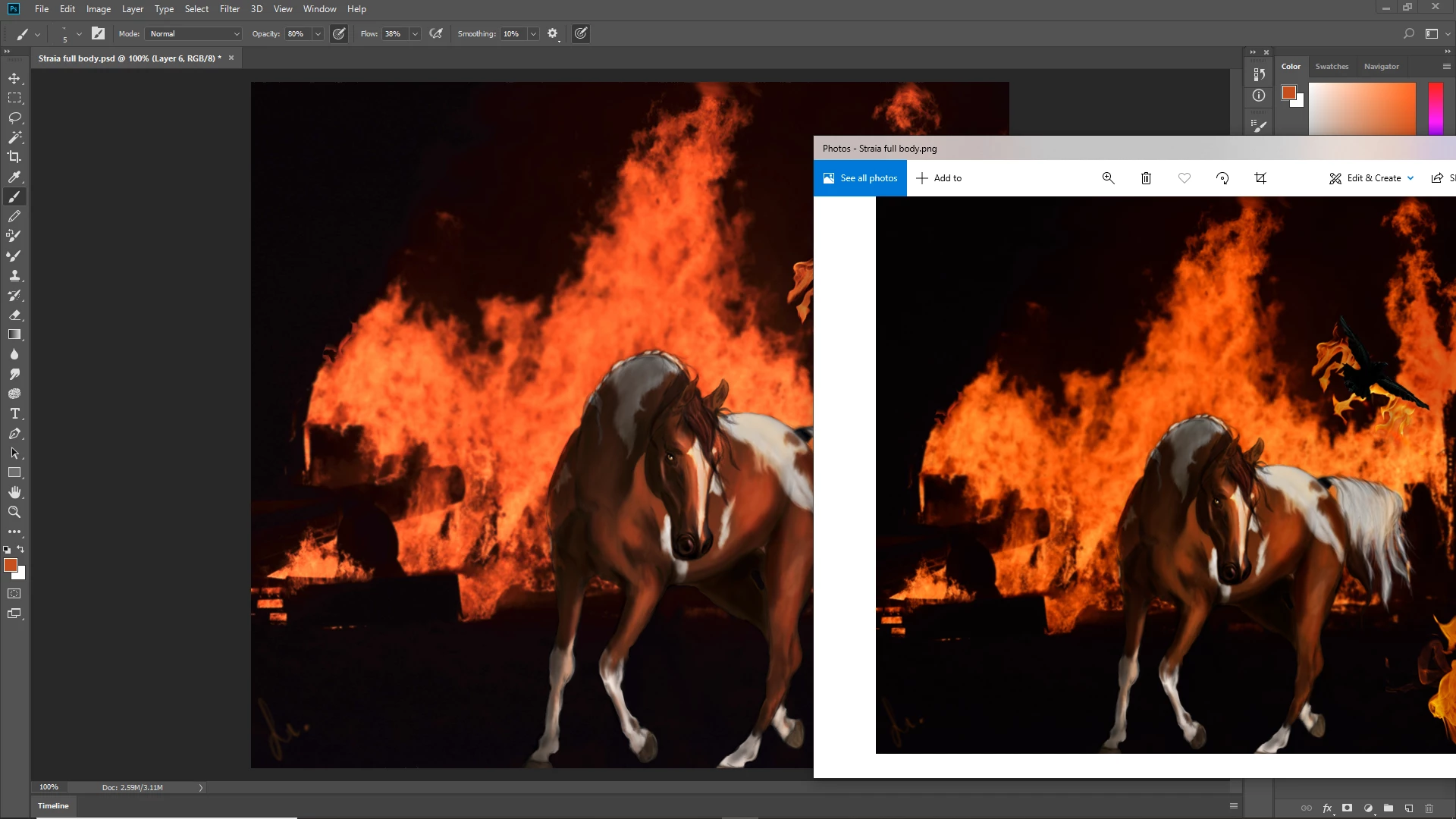This screenshot has height=819, width=1456.
Task: Open the Filter menu
Action: pos(229,9)
